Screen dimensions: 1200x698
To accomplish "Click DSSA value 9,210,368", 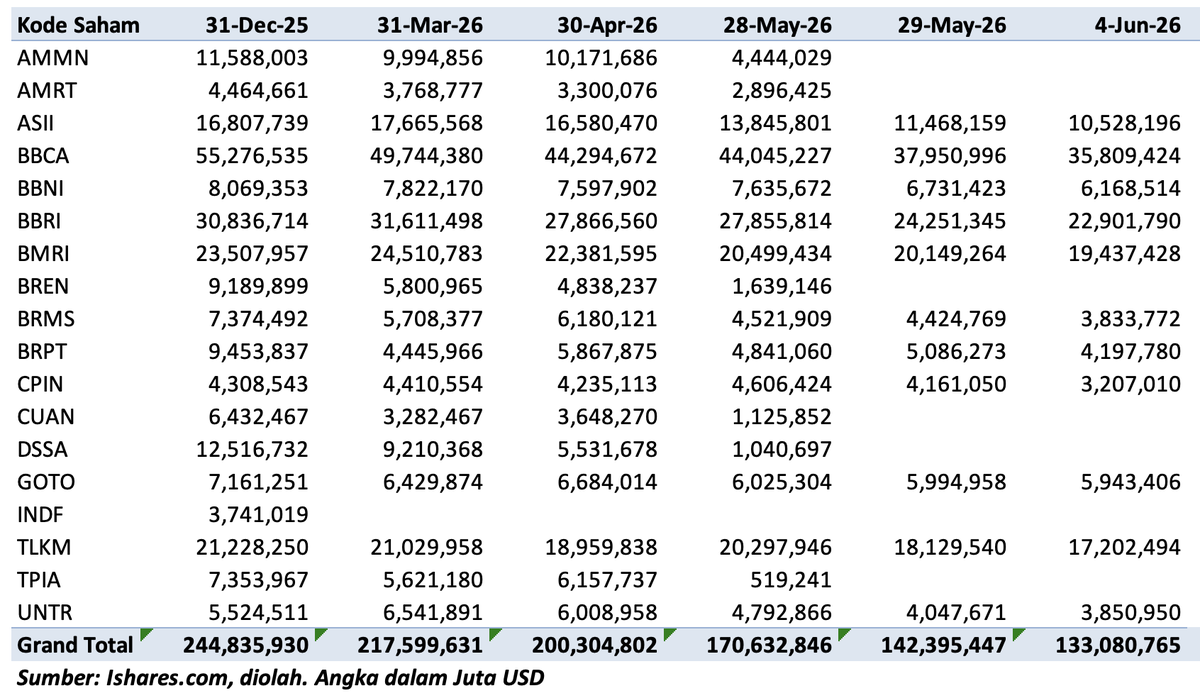I will [x=433, y=449].
